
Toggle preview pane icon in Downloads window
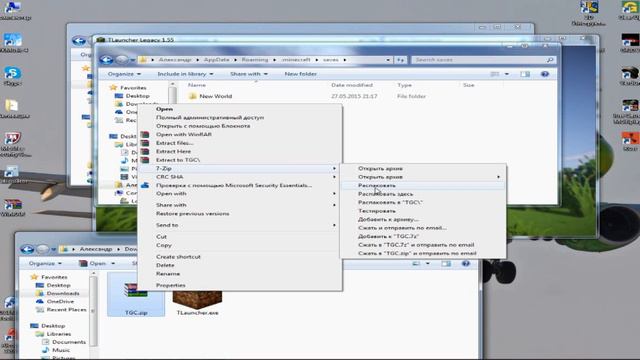coord(446,264)
